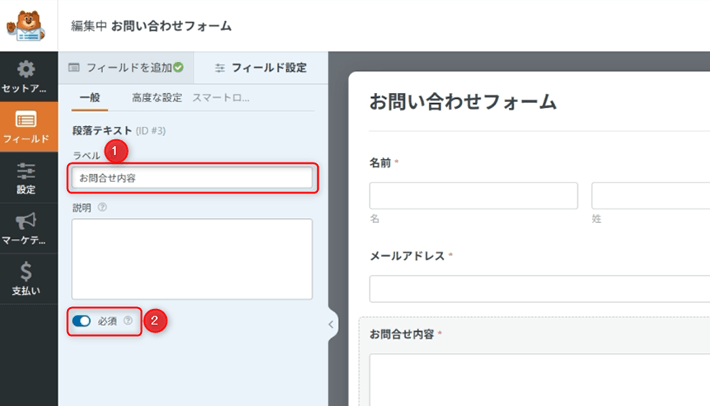Click the 姓 last name field in preview
Image resolution: width=710 pixels, height=406 pixels.
(x=651, y=196)
